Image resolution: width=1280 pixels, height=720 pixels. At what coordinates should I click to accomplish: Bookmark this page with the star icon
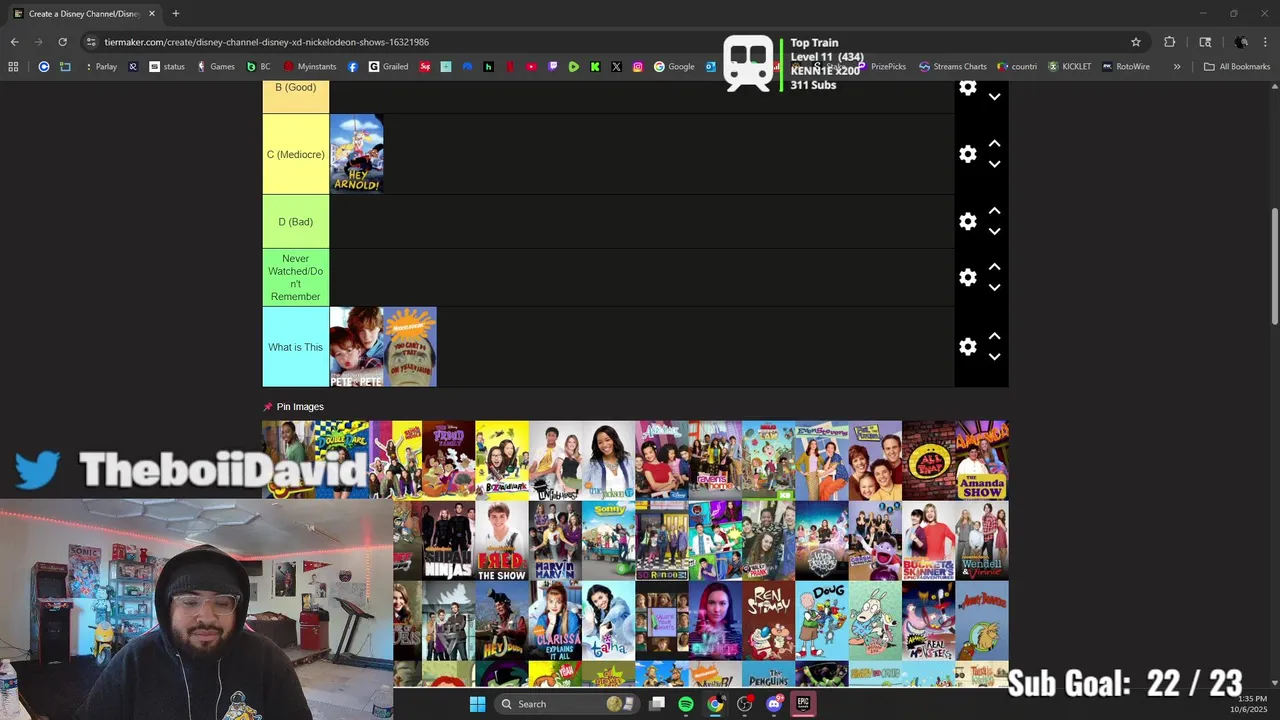(1136, 42)
